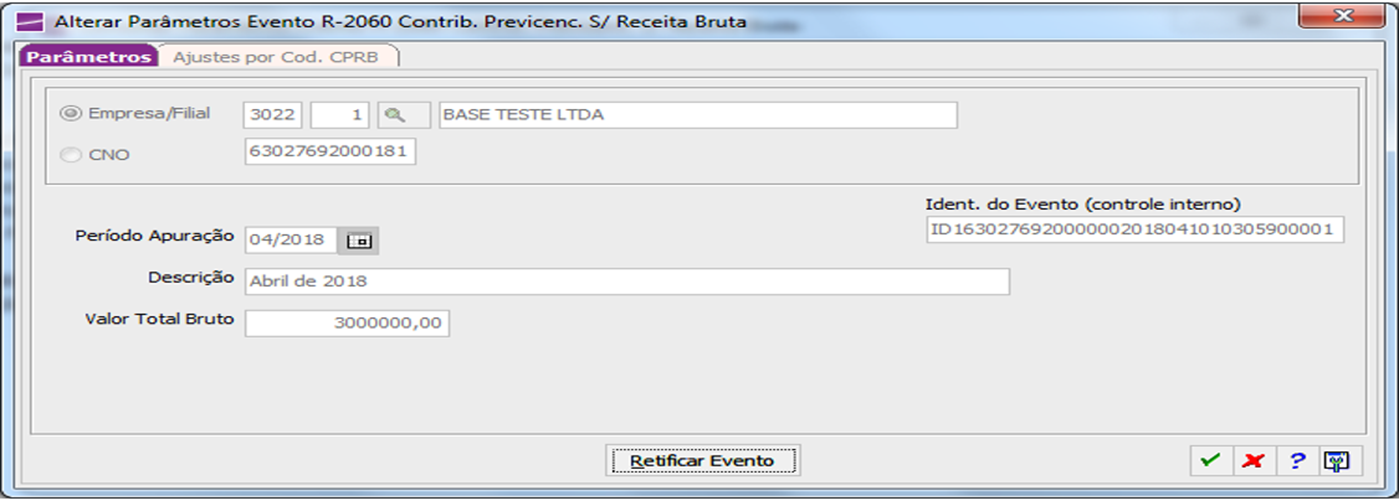
Task: Open the Parâmetros tab
Action: point(89,57)
